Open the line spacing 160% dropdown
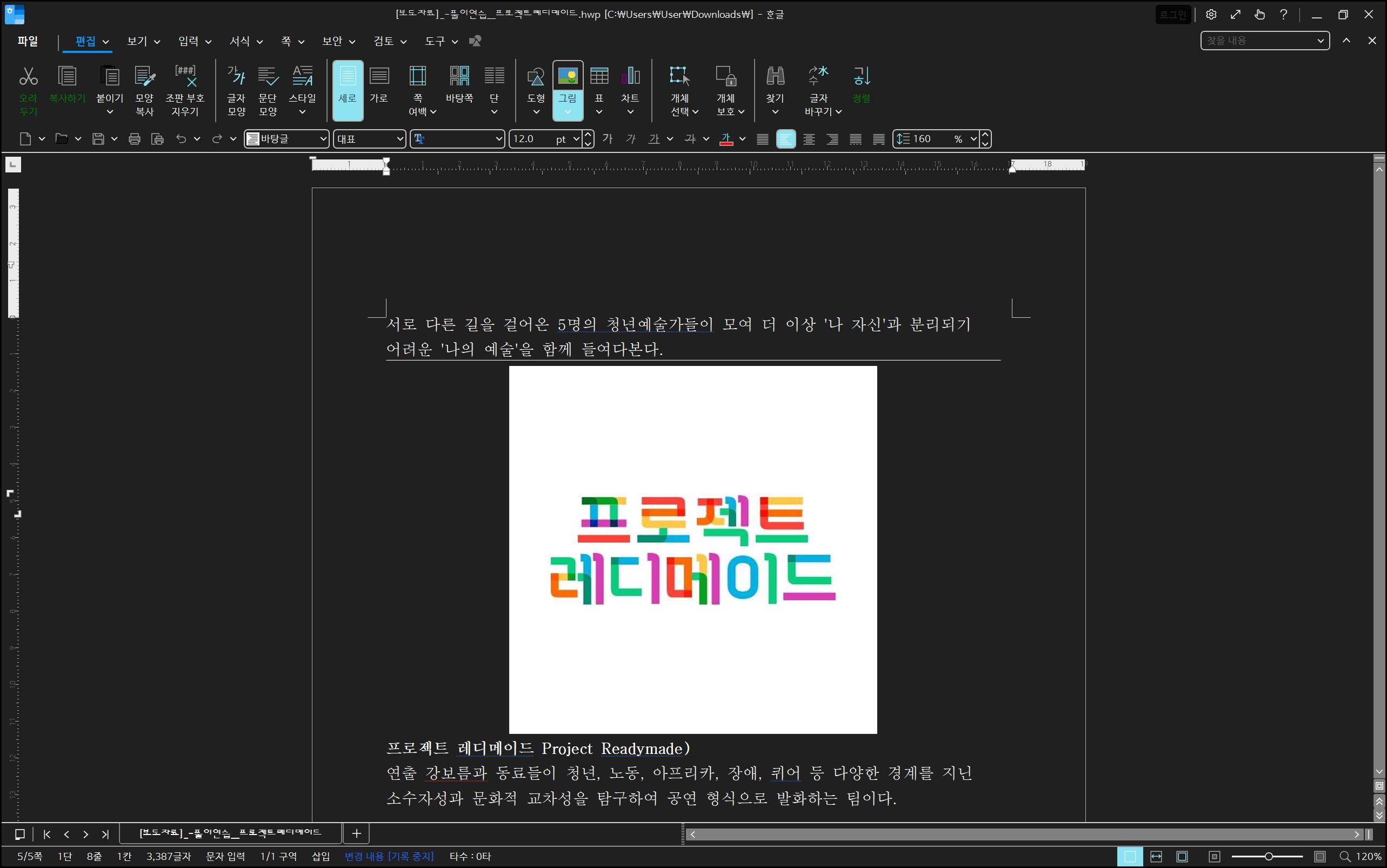Image resolution: width=1387 pixels, height=868 pixels. point(973,139)
